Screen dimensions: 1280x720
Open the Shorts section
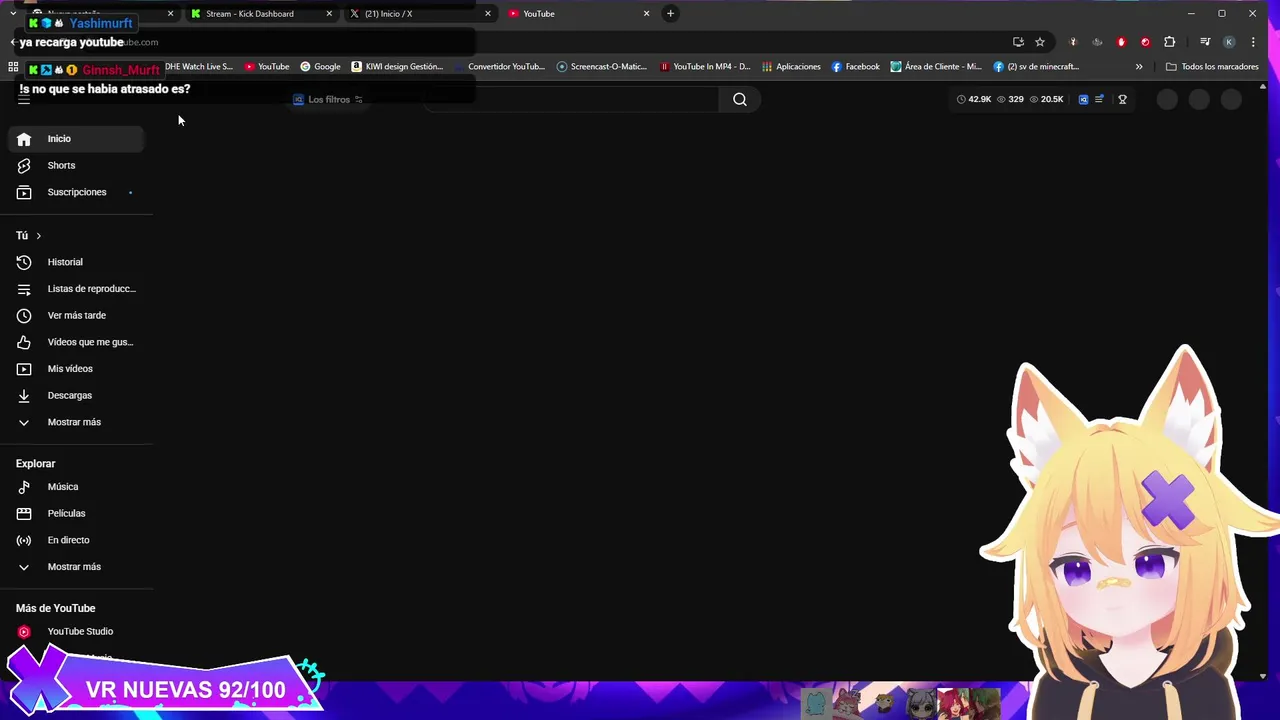click(76, 165)
